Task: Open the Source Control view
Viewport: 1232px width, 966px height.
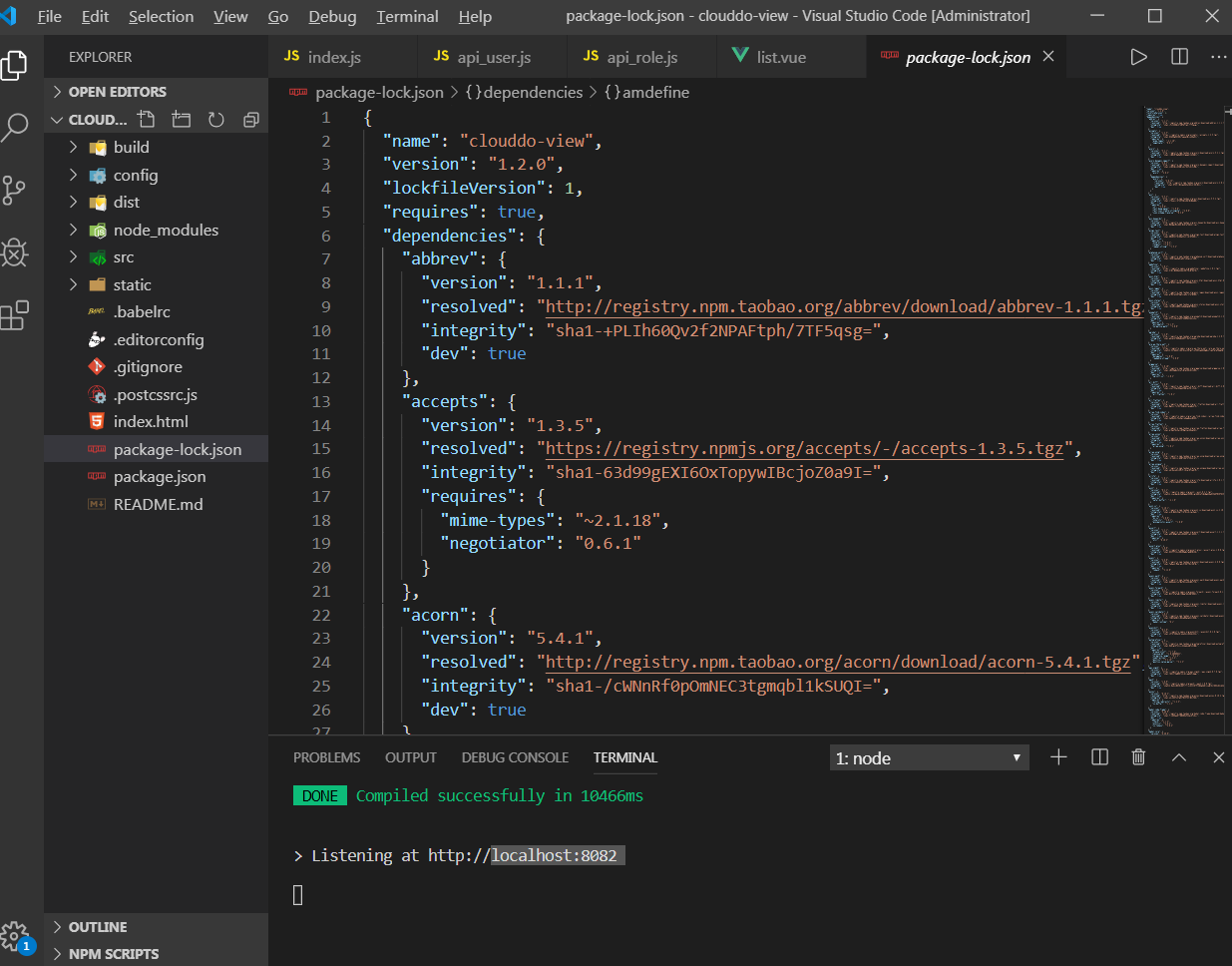Action: [15, 189]
